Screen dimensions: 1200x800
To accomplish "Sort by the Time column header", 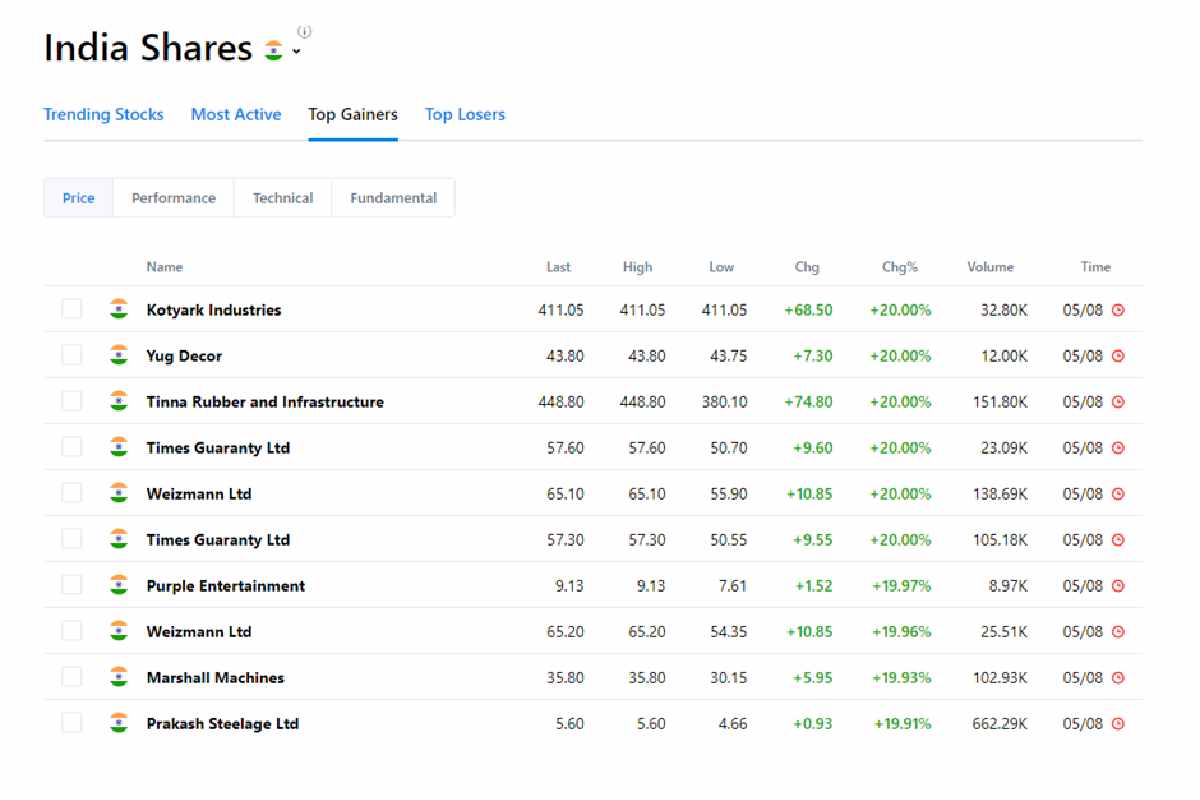I will (1096, 267).
